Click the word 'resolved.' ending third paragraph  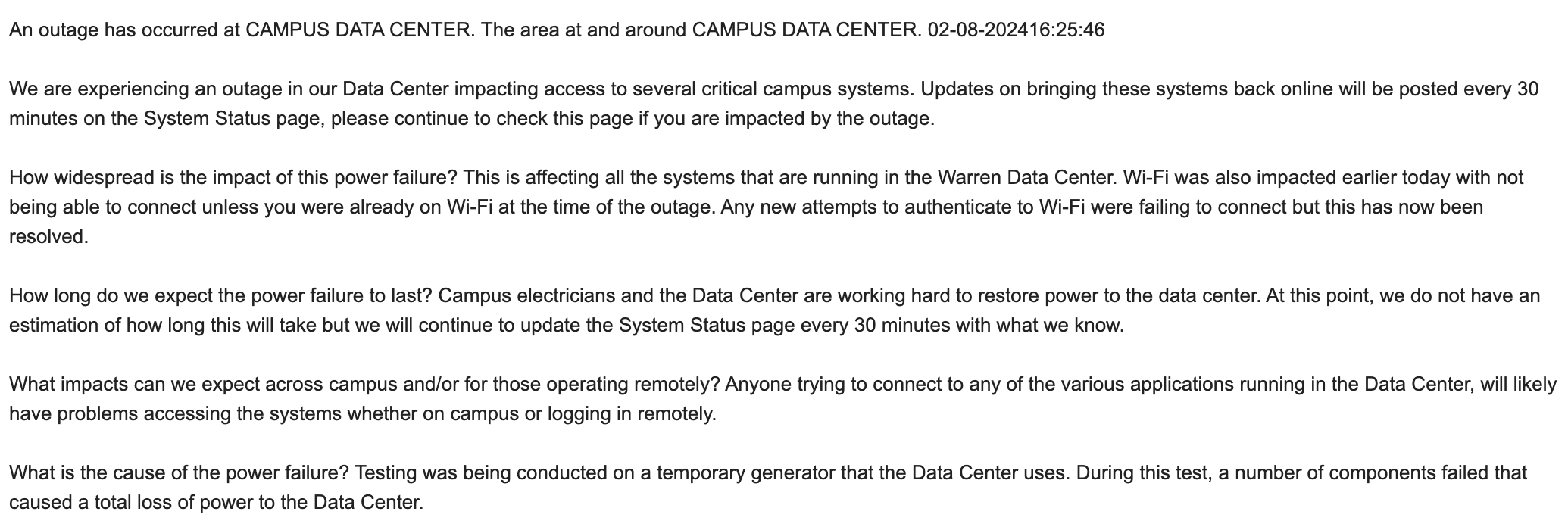(49, 237)
